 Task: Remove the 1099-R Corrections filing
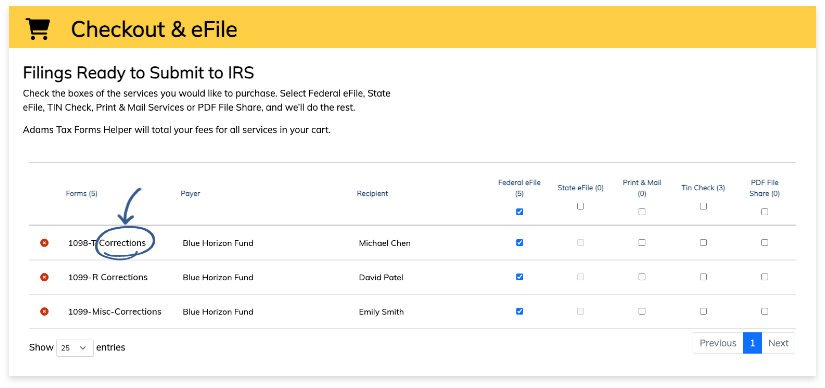(x=44, y=277)
